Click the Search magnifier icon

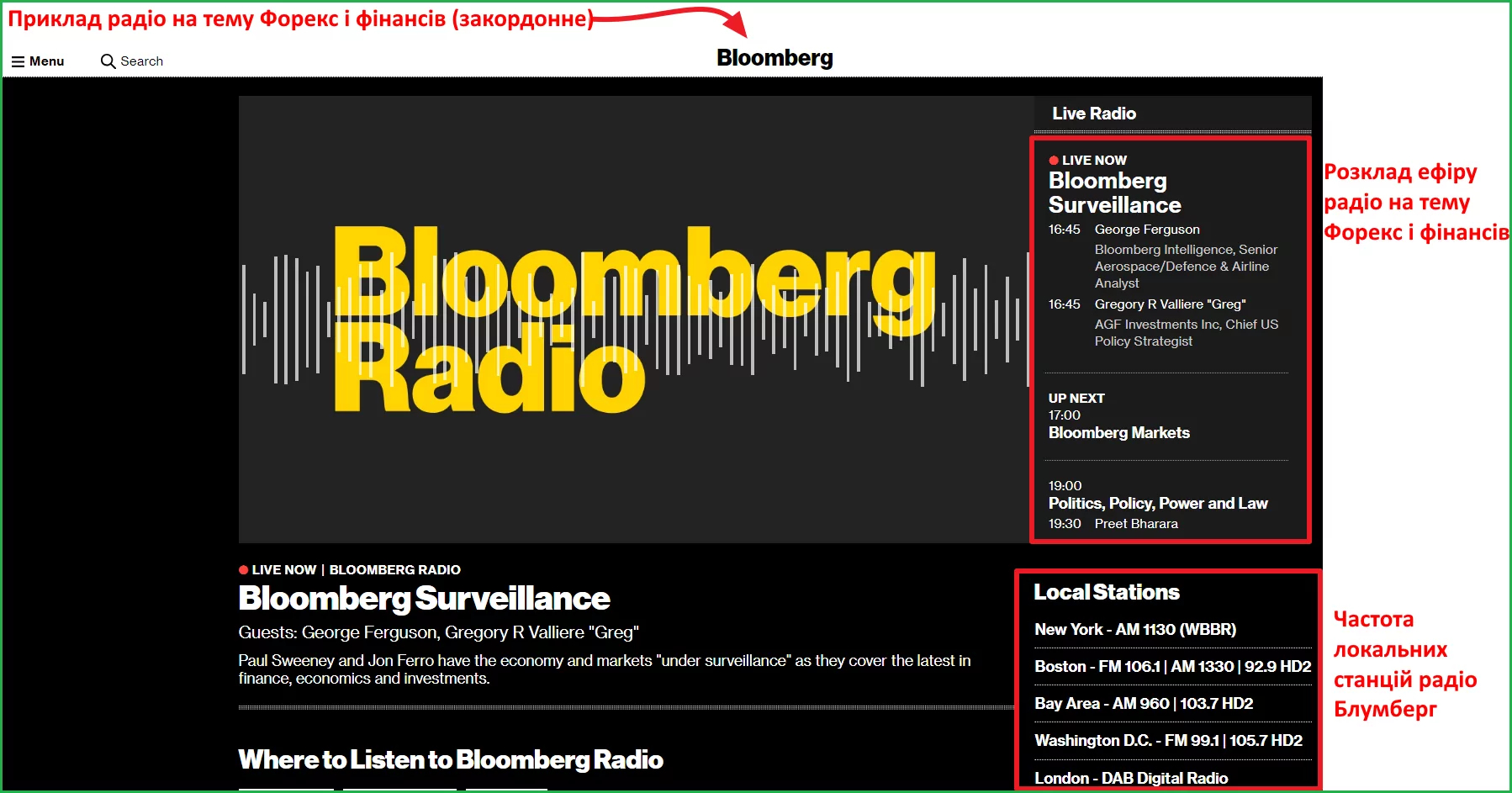click(x=108, y=61)
